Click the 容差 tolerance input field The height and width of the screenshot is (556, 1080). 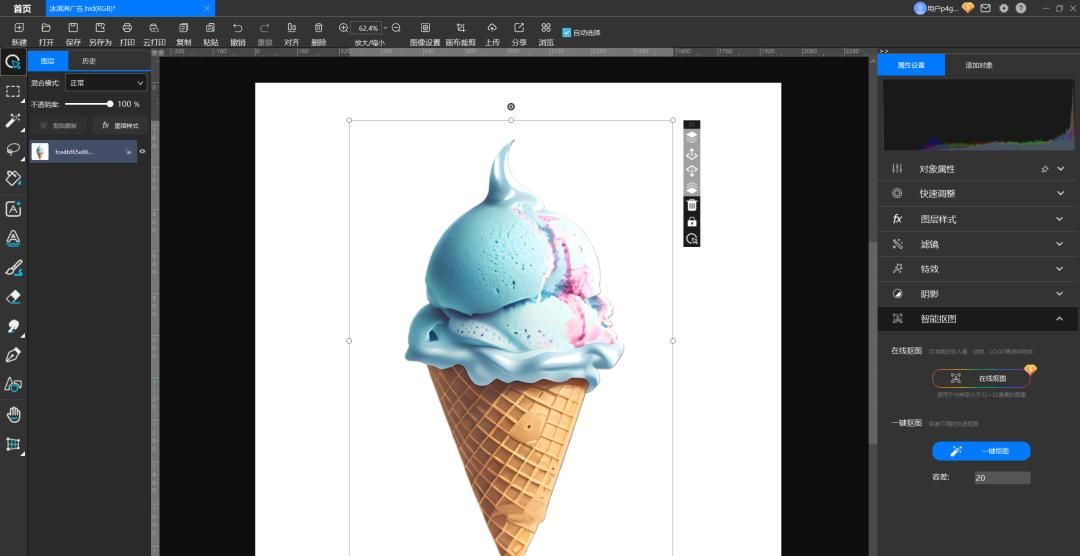click(1002, 477)
